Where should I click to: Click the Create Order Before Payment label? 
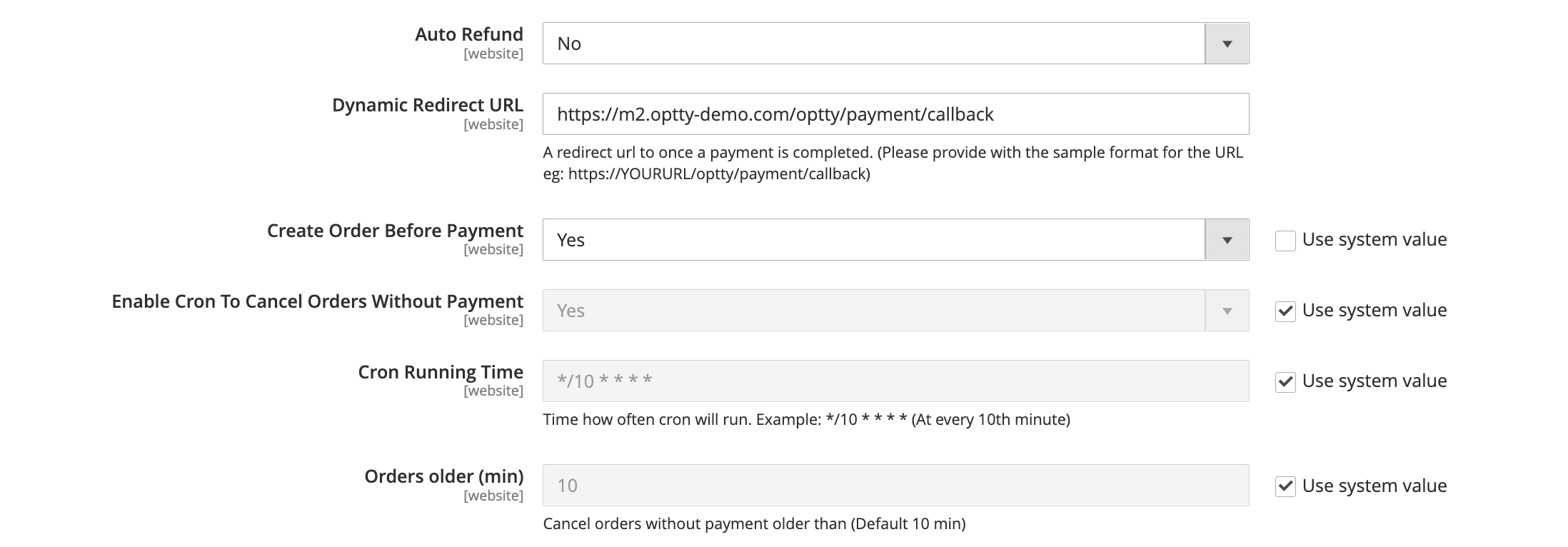[x=395, y=231]
